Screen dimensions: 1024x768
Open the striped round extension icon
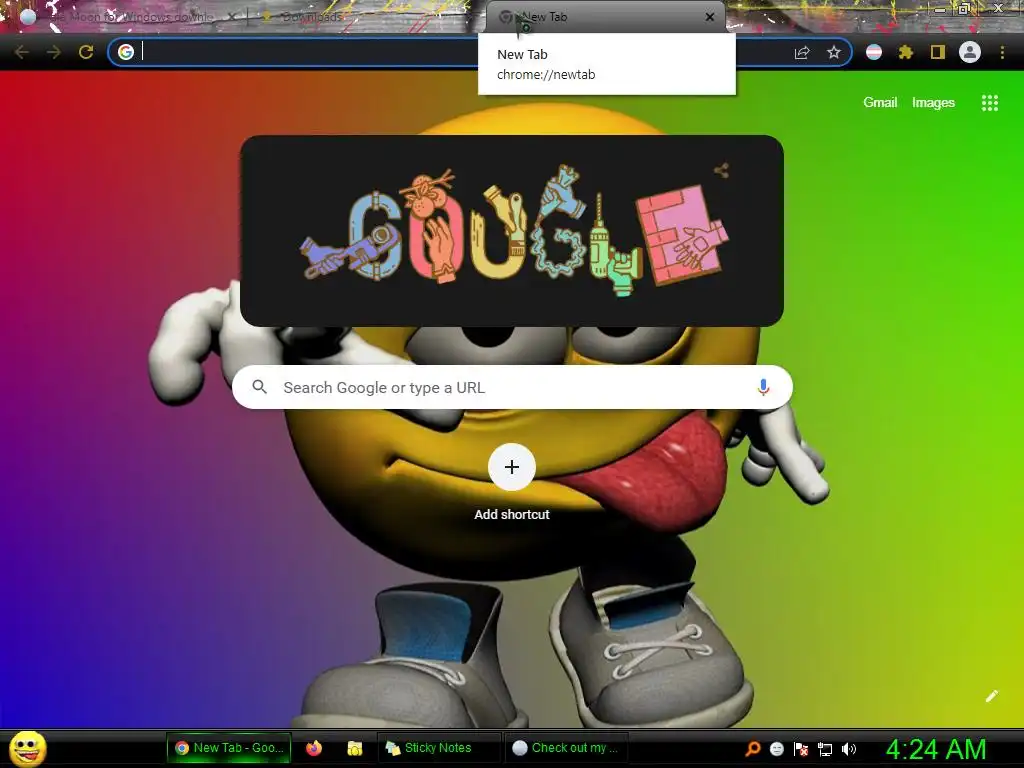point(874,52)
